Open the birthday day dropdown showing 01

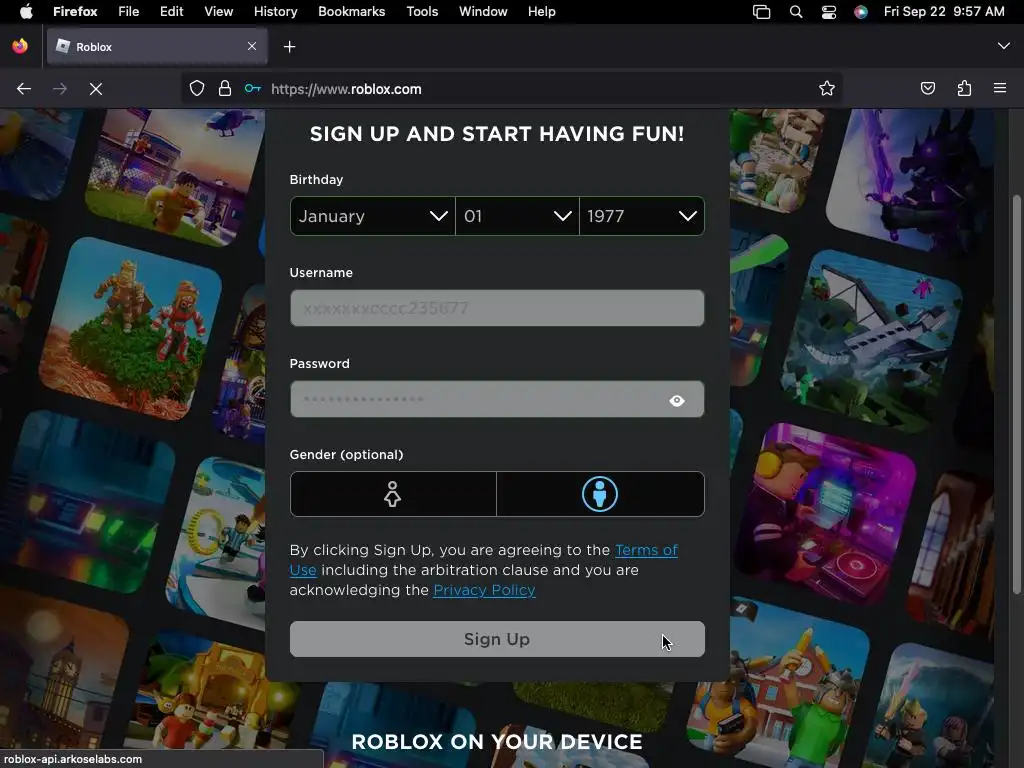pos(517,216)
